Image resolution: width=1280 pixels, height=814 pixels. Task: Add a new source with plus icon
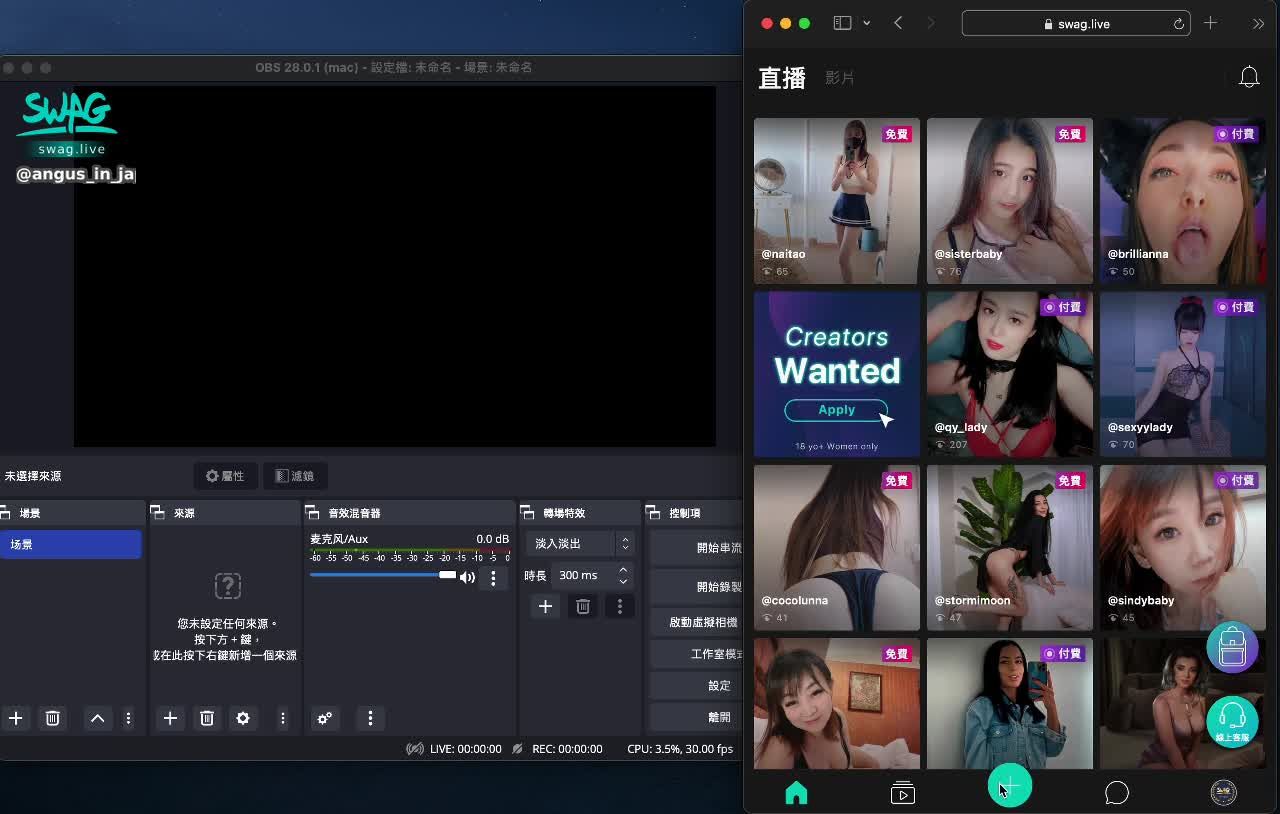[x=170, y=718]
